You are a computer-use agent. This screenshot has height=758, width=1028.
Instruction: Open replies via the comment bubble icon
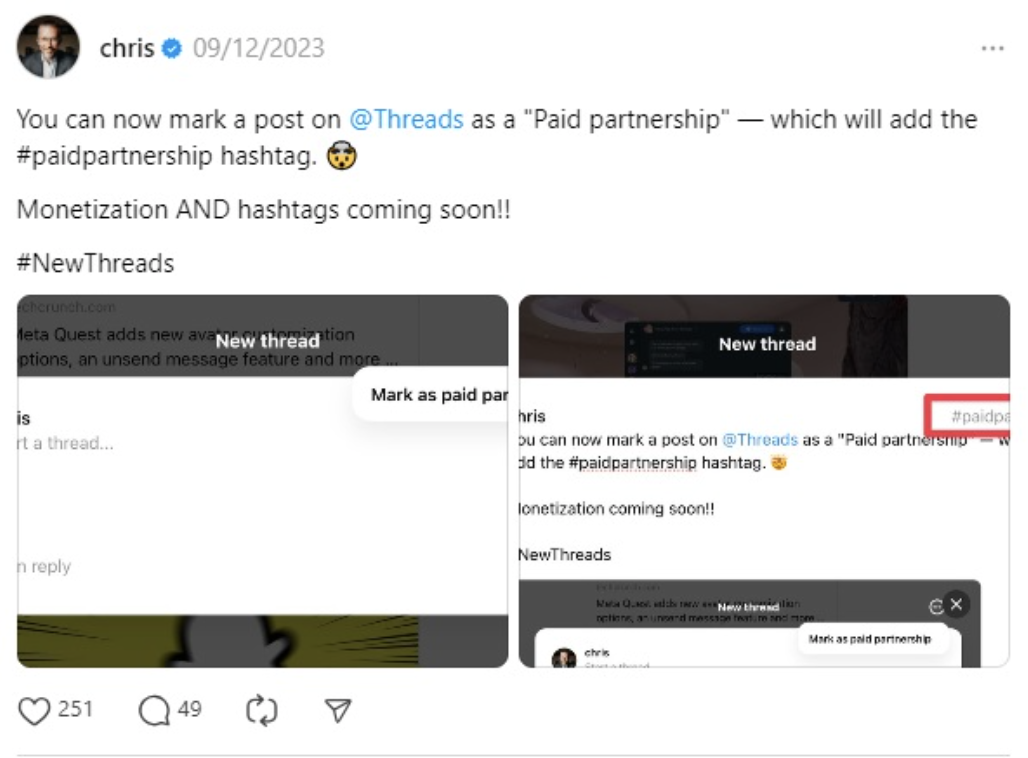point(154,710)
